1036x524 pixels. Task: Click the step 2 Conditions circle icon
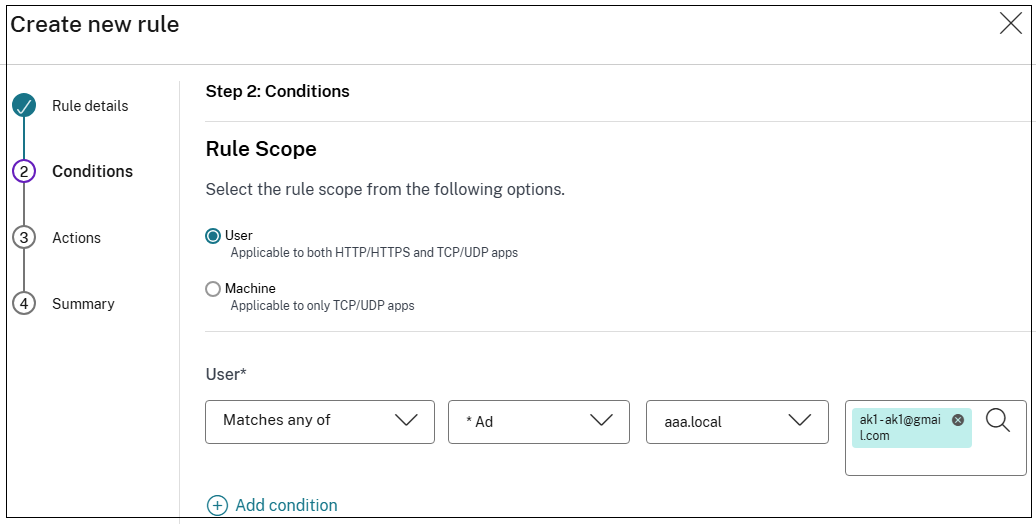click(24, 172)
